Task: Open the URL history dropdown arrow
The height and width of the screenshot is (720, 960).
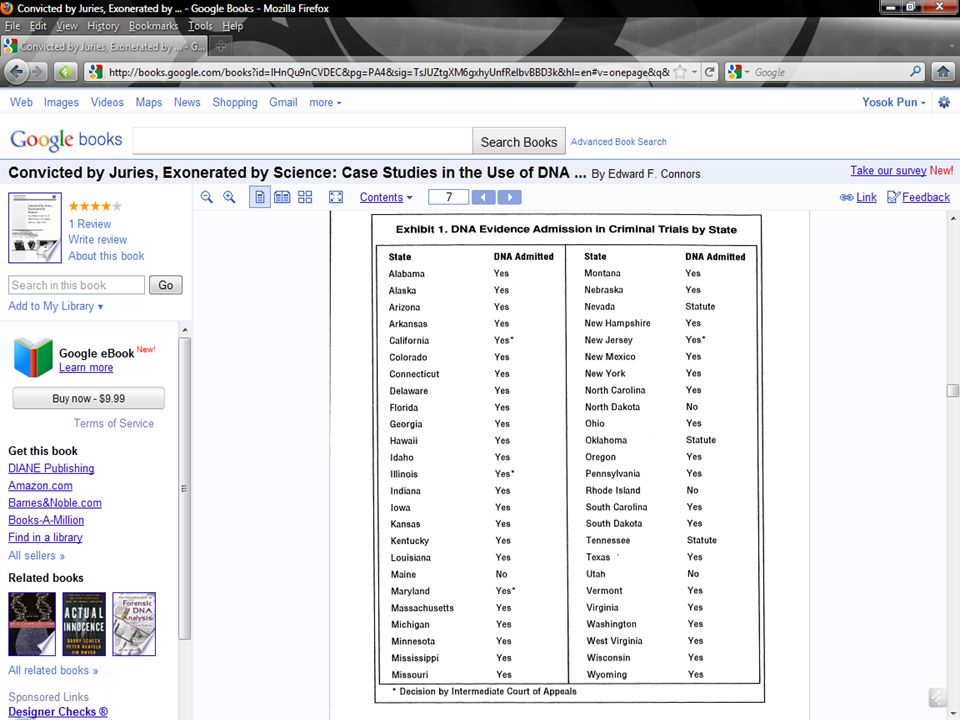Action: [694, 72]
